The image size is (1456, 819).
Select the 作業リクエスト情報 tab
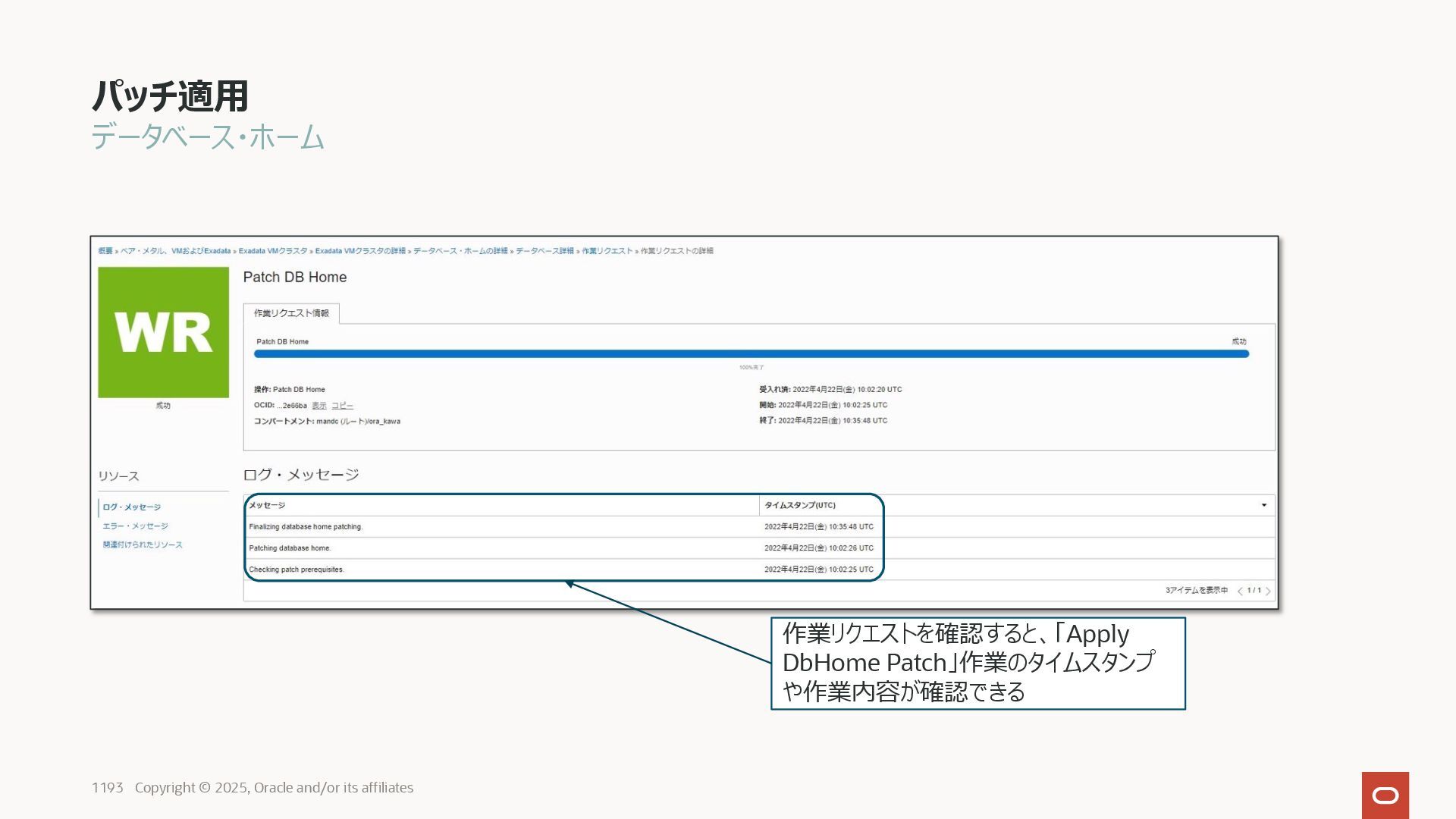point(291,313)
